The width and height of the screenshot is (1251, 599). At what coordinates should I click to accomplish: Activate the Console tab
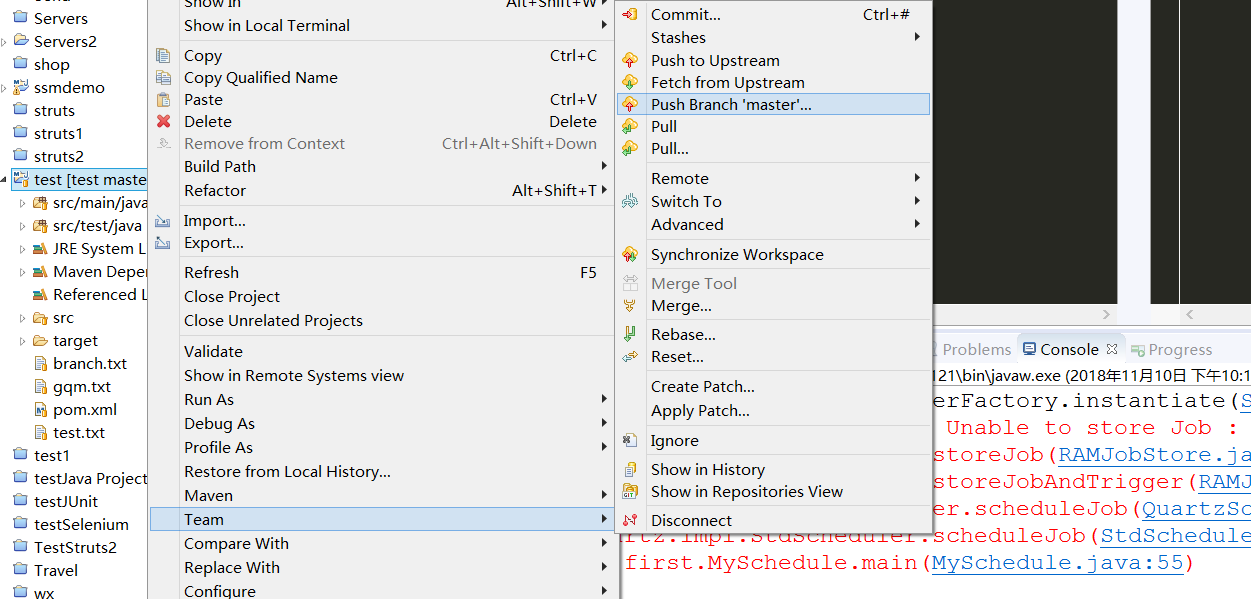(1069, 350)
